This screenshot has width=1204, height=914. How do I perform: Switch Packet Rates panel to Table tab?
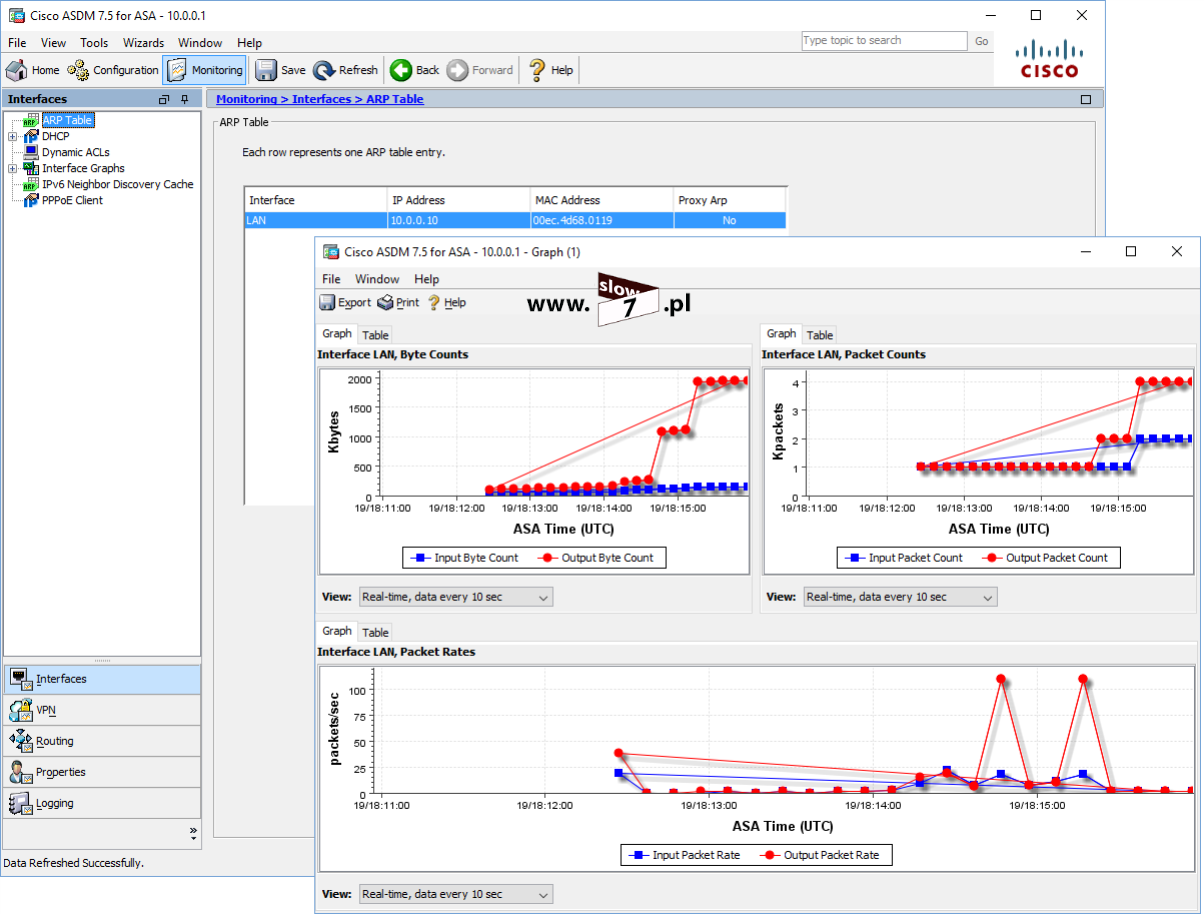pyautogui.click(x=375, y=632)
